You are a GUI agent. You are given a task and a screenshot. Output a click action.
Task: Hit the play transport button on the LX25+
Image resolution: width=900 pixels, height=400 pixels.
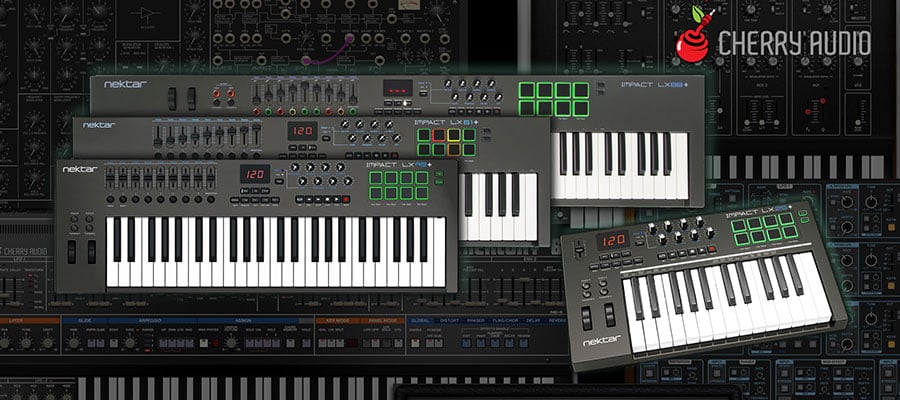(702, 251)
